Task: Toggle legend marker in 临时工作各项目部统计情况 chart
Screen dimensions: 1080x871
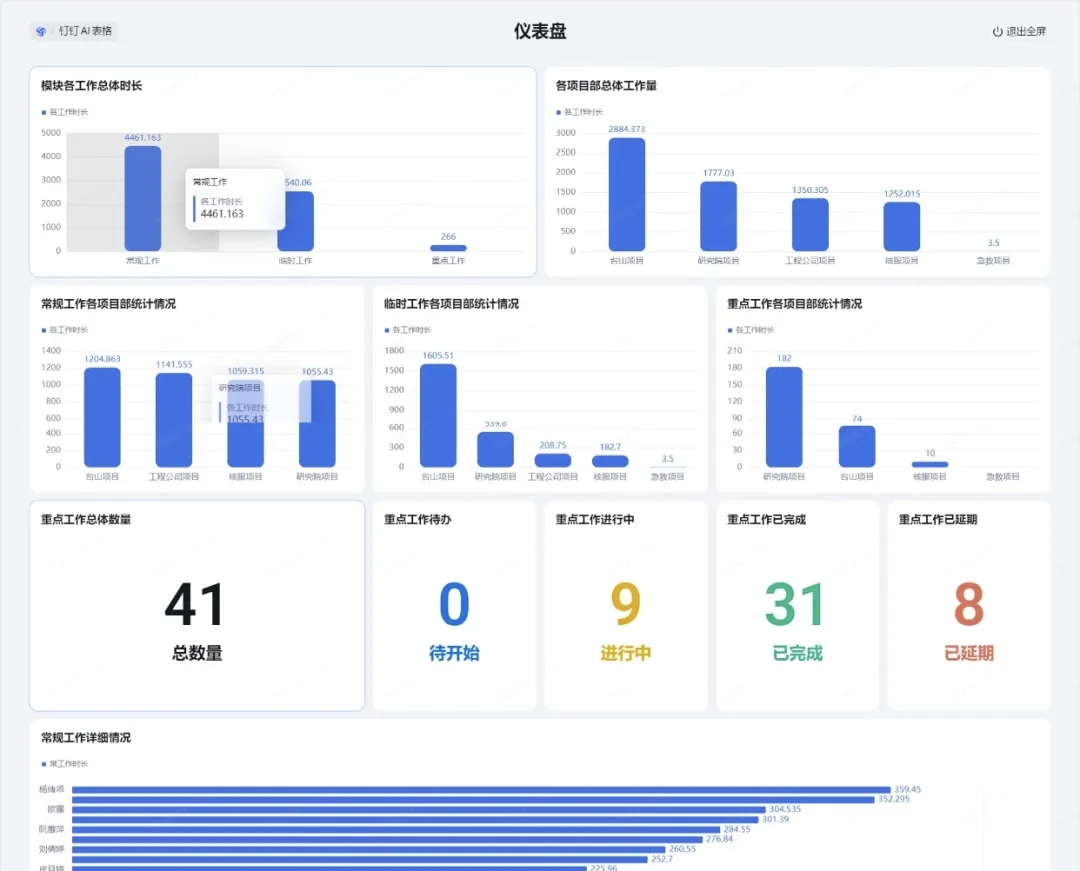Action: pyautogui.click(x=387, y=330)
